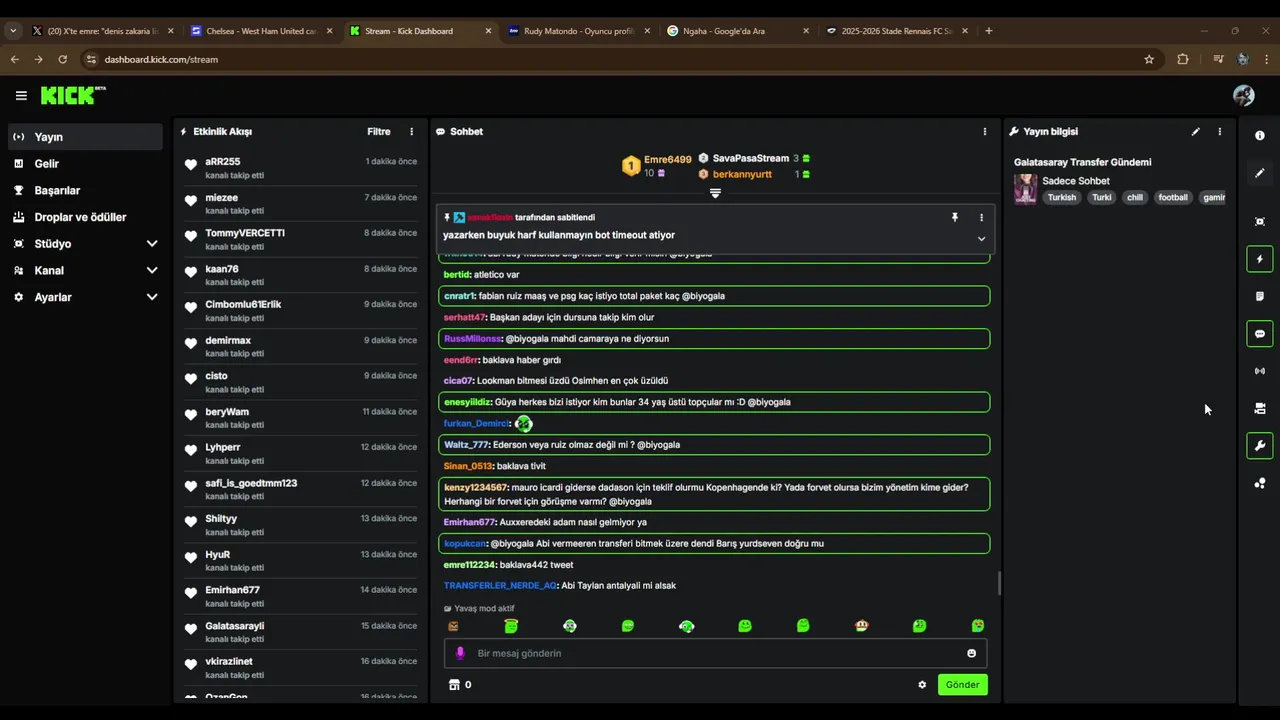Click the document notes icon in right sidebar

[1260, 296]
